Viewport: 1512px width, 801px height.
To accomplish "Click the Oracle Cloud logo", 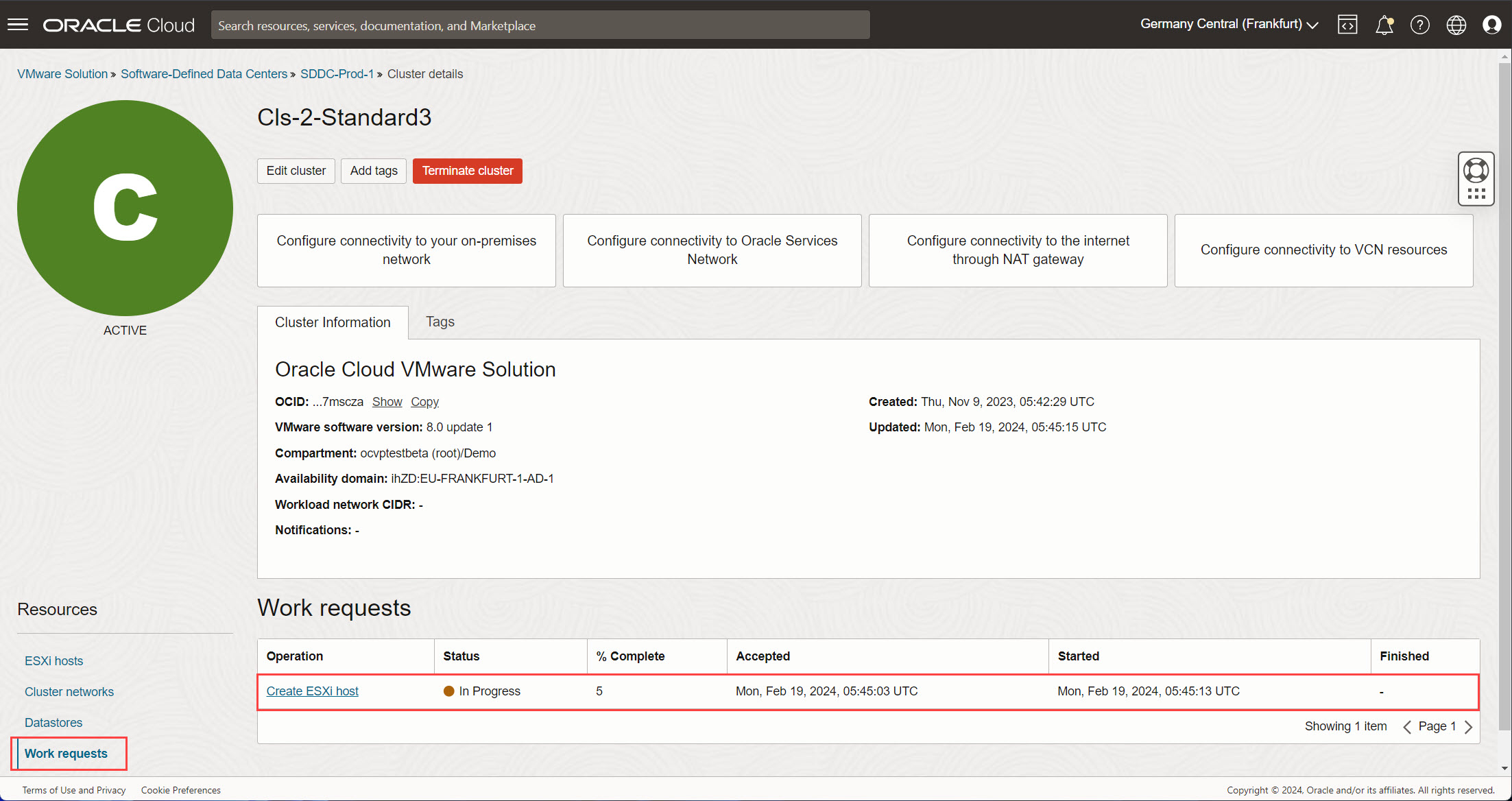I will click(119, 25).
